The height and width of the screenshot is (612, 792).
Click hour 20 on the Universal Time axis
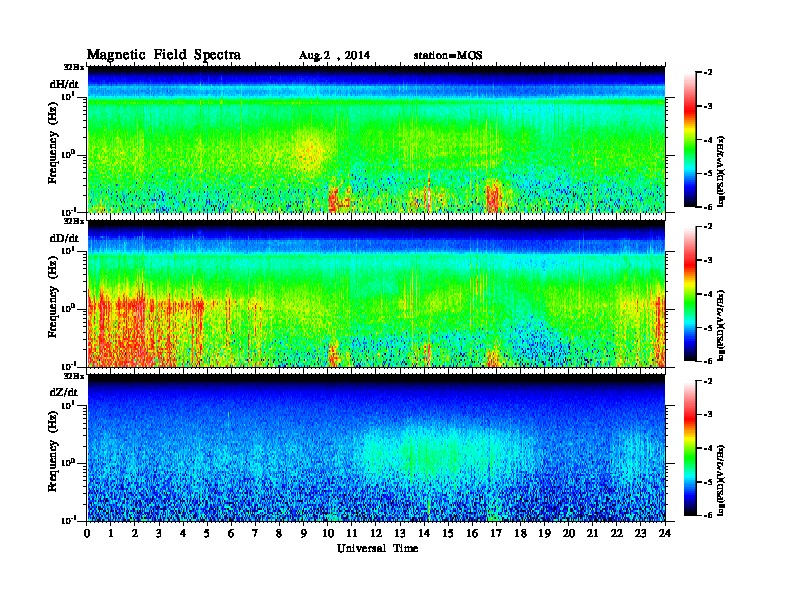(x=569, y=533)
